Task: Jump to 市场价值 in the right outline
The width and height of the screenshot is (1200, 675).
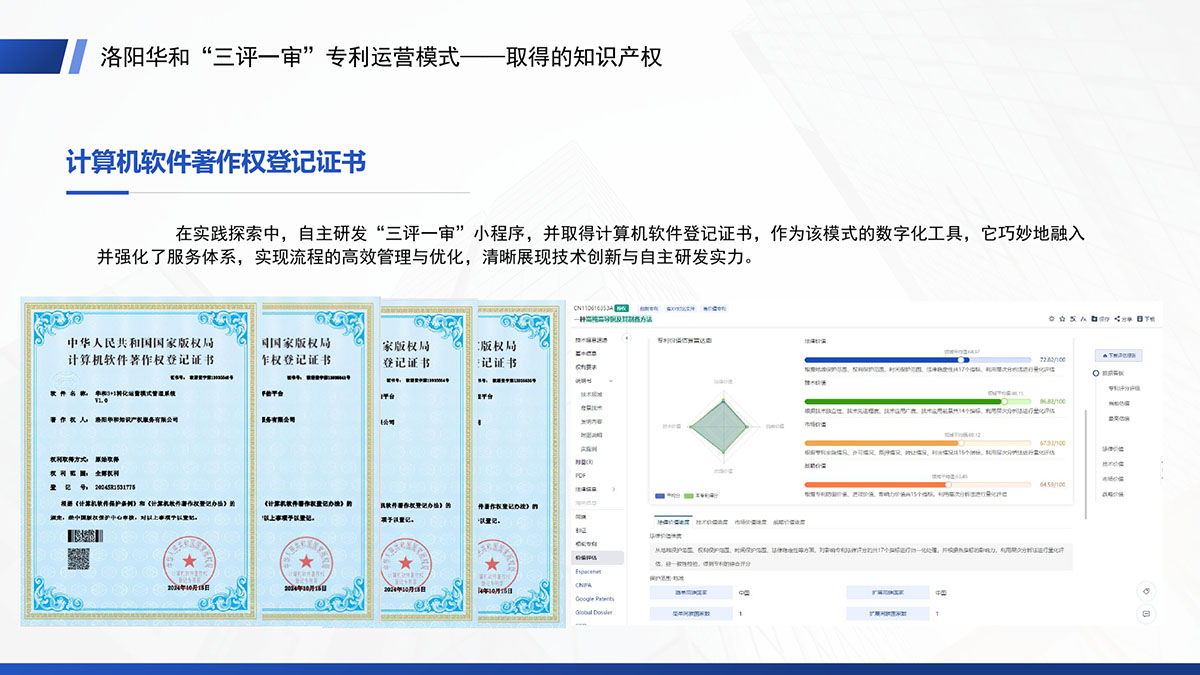Action: [x=1112, y=478]
